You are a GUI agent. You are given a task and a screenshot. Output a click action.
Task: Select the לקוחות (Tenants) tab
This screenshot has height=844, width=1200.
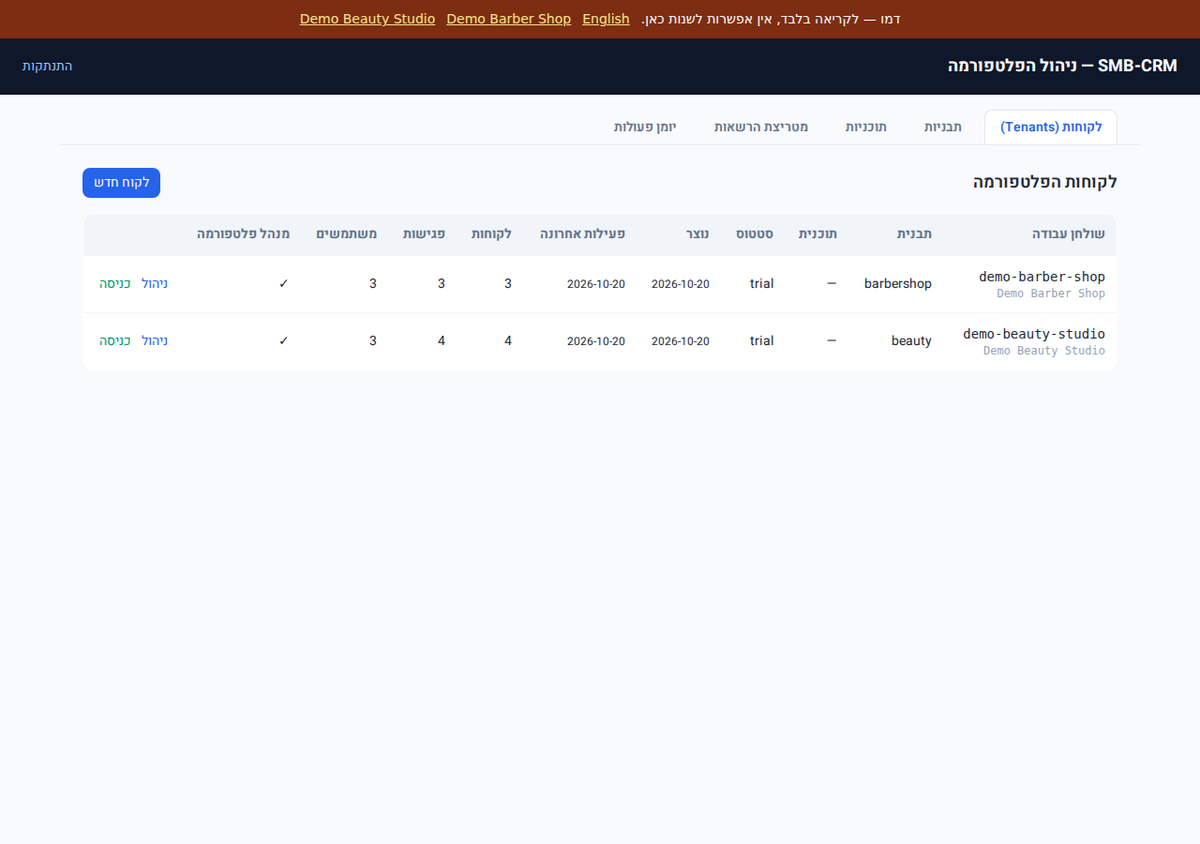point(1051,127)
